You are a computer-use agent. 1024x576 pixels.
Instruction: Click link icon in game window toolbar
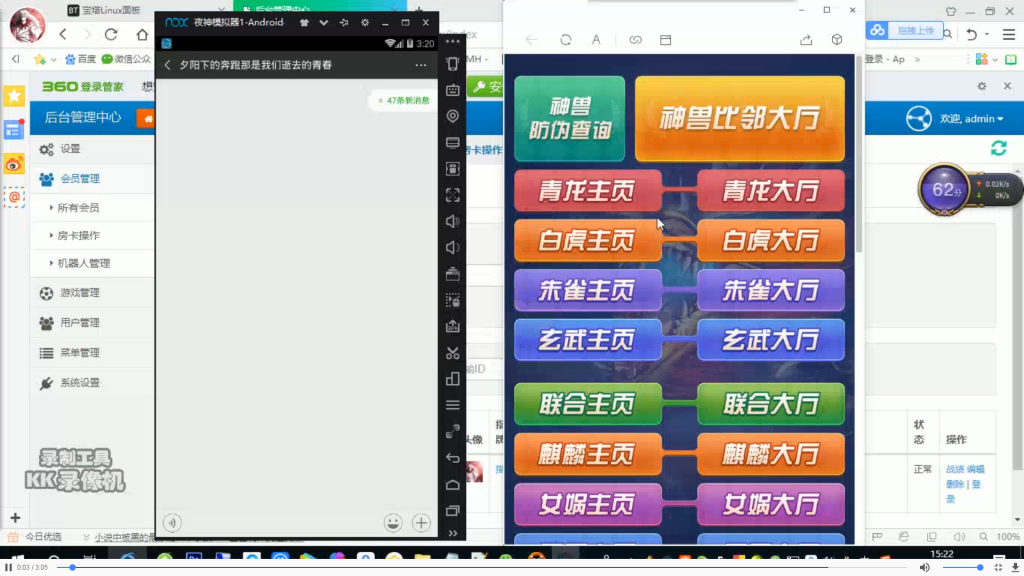coord(635,40)
